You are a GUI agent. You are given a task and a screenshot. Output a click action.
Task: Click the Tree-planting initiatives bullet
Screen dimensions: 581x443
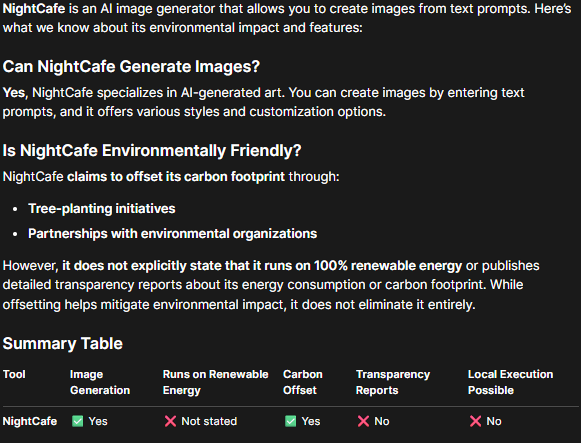tap(102, 209)
